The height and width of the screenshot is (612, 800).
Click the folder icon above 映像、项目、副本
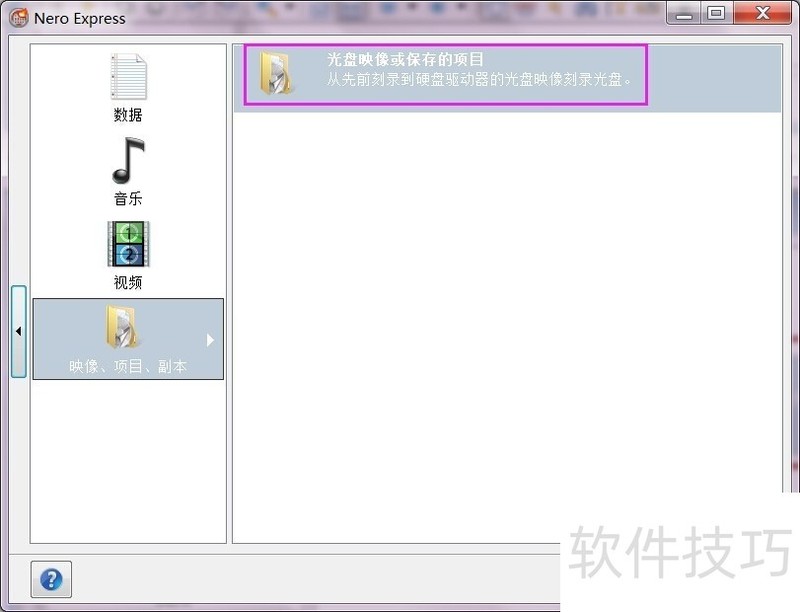(x=123, y=328)
